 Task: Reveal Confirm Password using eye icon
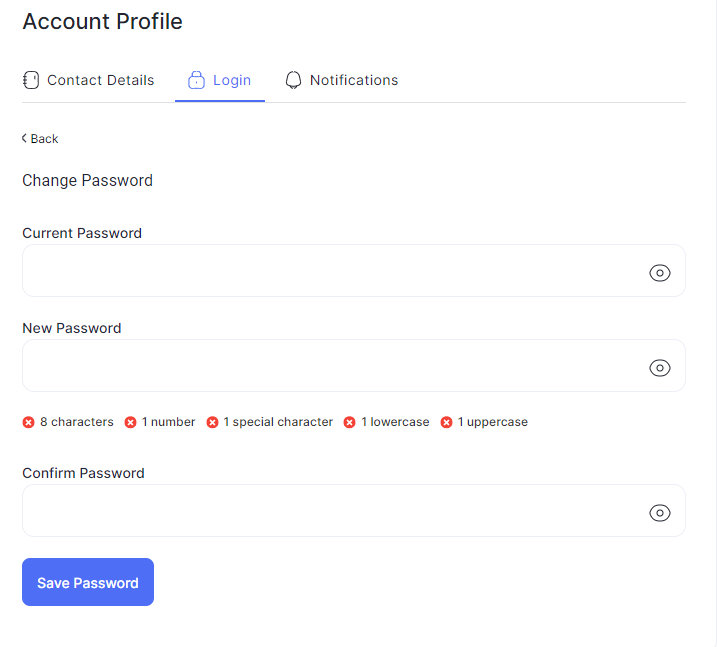[660, 513]
